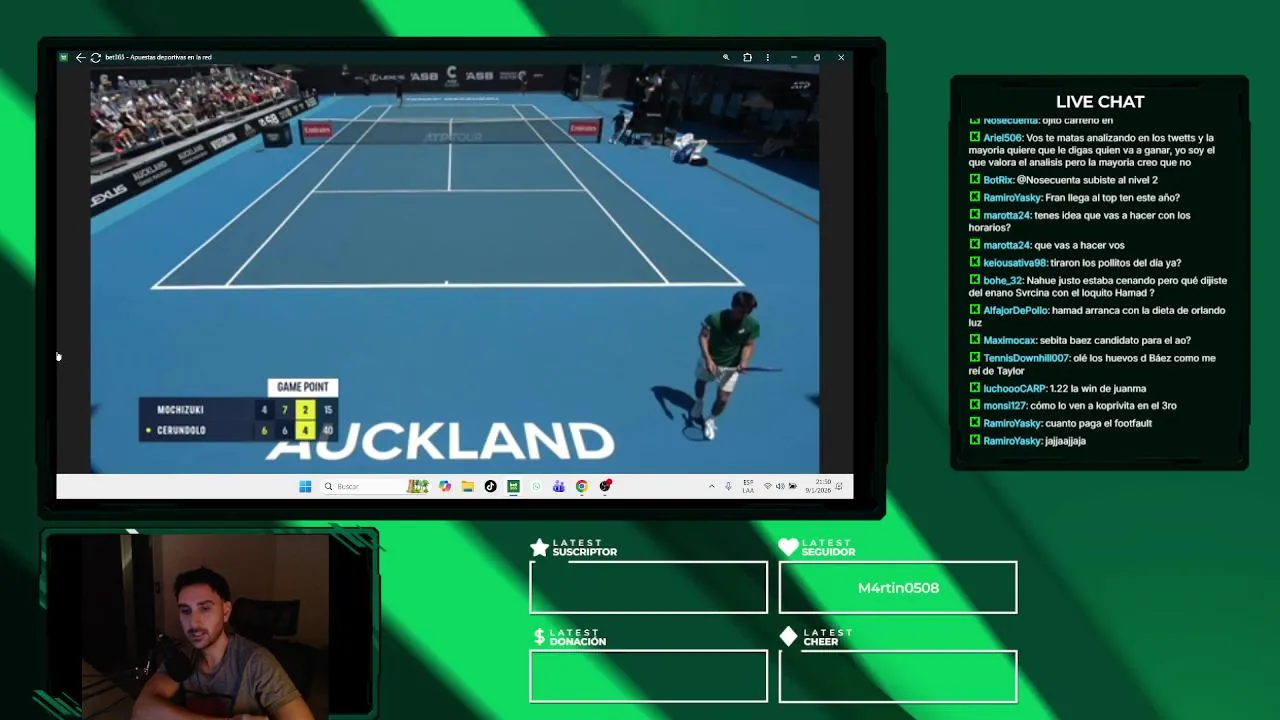
Task: Open the three-dot app menu
Action: 770,57
